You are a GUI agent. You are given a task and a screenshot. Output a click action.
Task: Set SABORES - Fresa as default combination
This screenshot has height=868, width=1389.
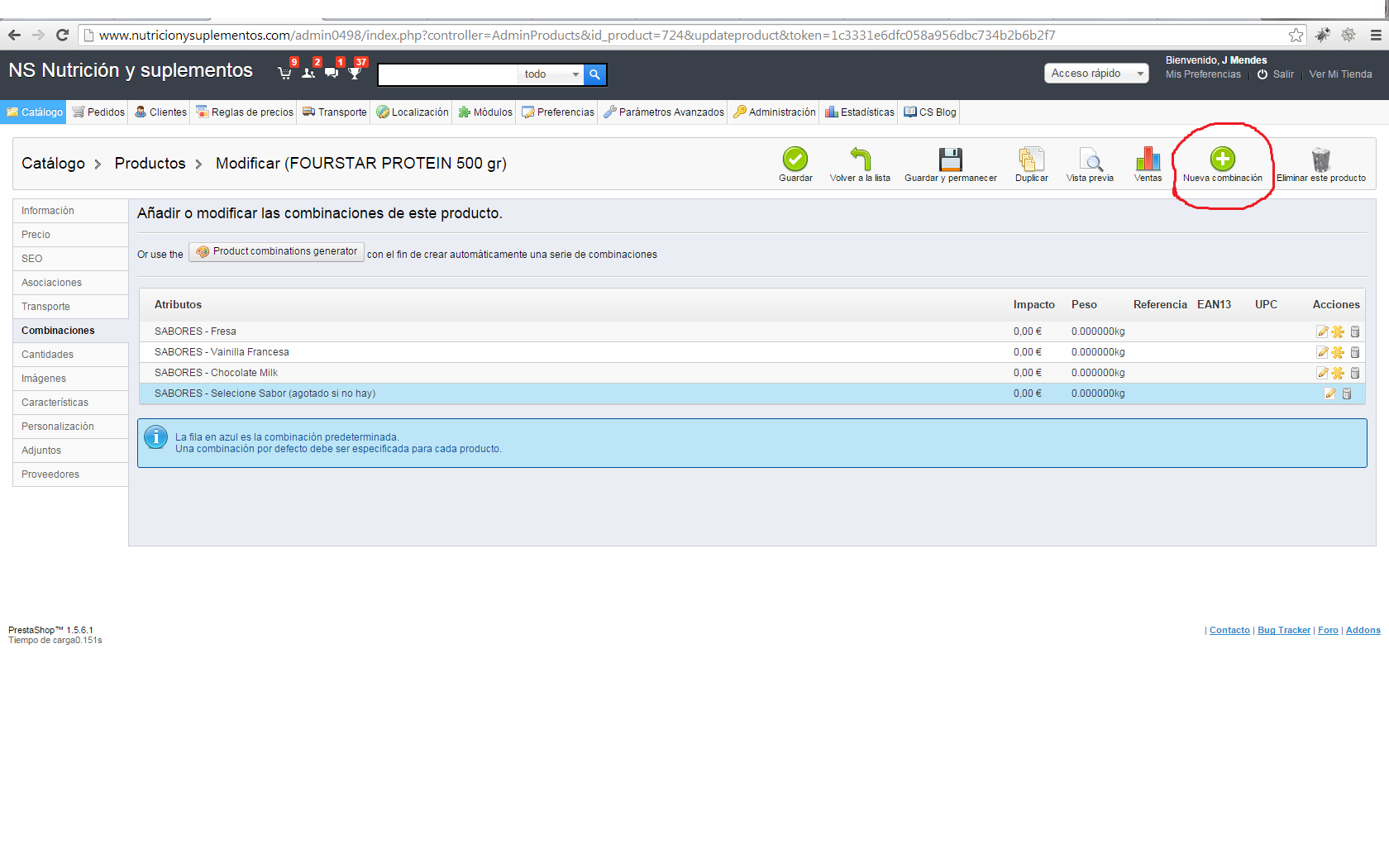point(1338,331)
